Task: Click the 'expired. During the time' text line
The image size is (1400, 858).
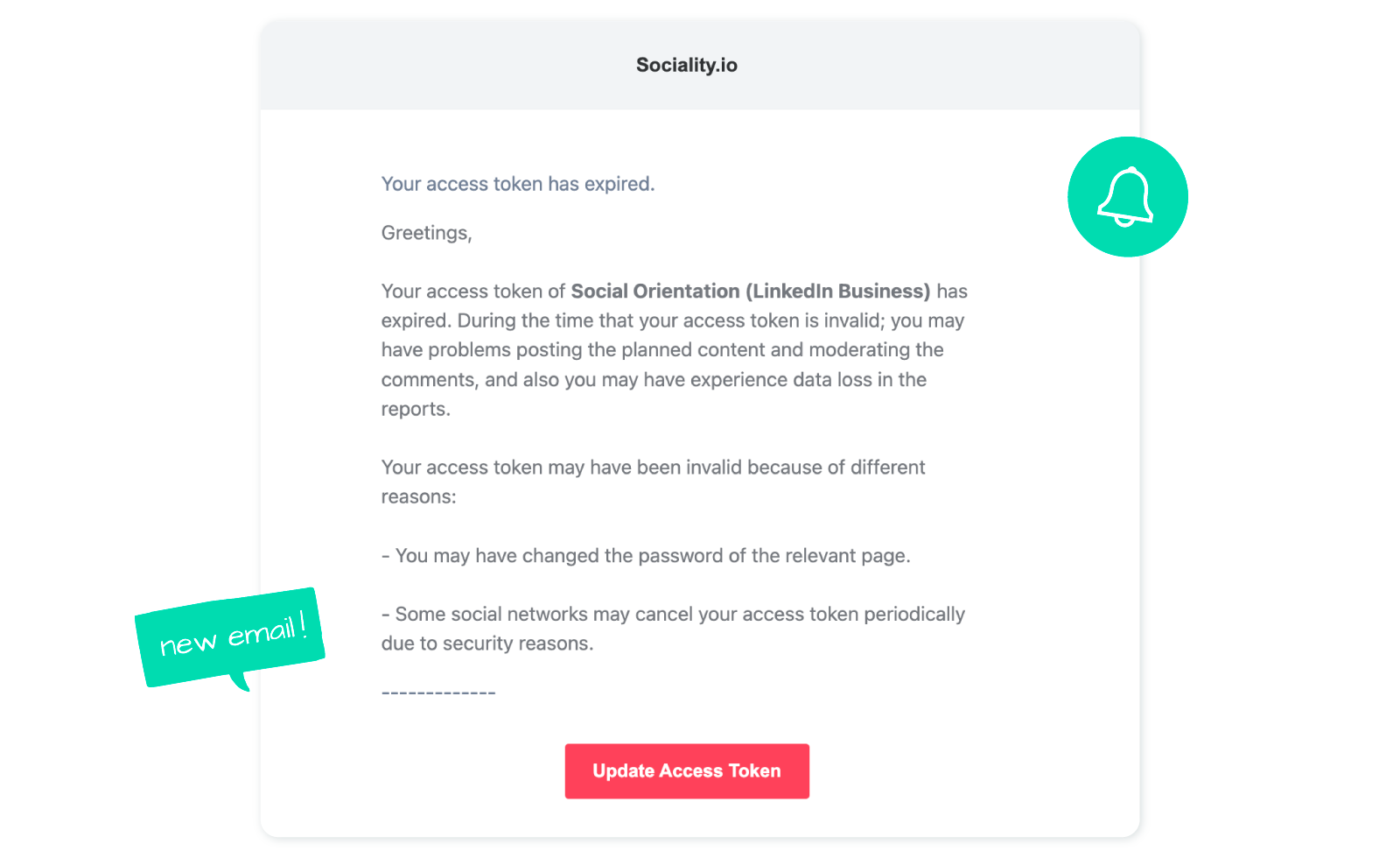Action: coord(672,320)
